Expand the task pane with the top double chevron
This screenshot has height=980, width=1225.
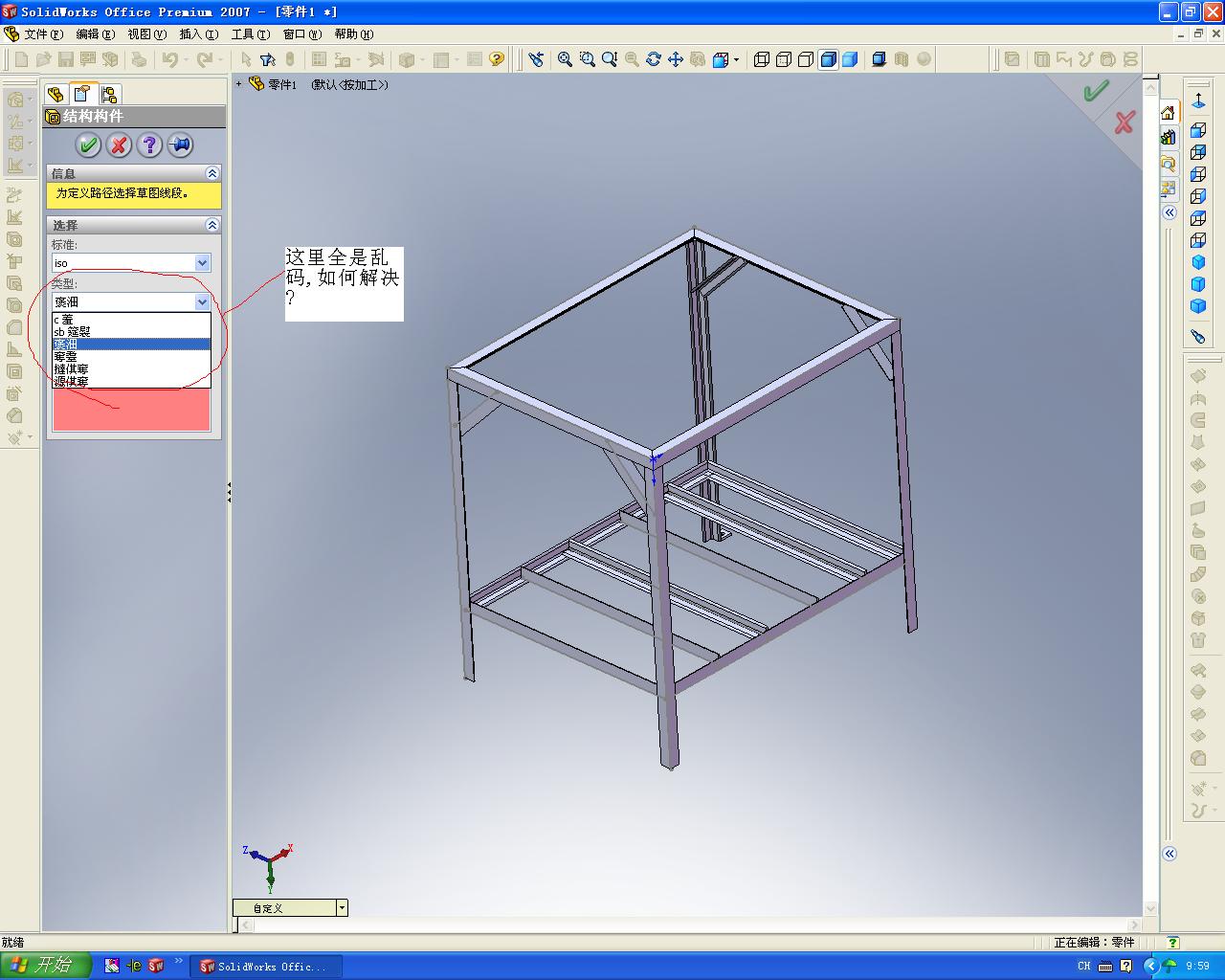click(1169, 212)
